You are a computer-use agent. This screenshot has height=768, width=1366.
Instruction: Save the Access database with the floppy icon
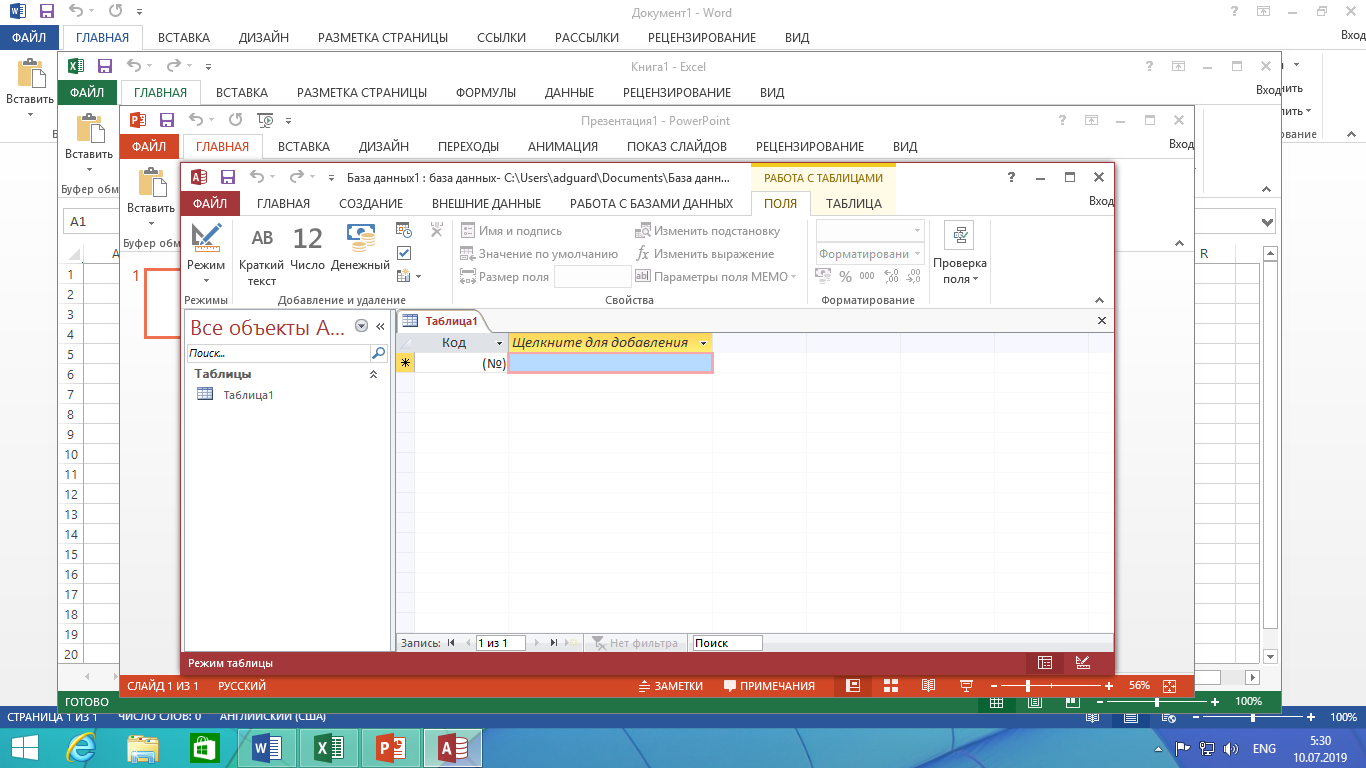point(228,177)
